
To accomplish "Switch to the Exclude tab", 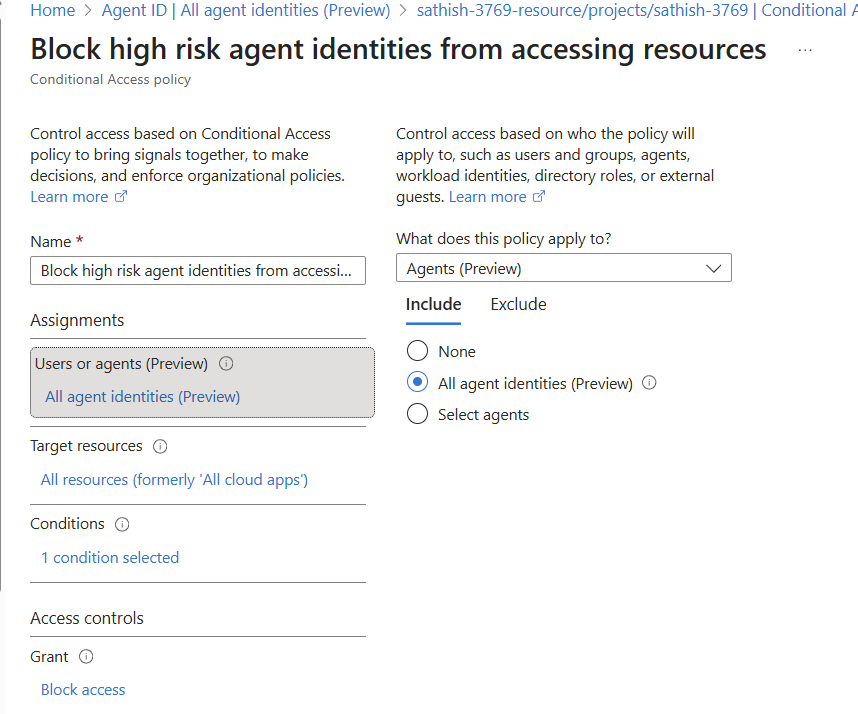I will click(x=518, y=304).
